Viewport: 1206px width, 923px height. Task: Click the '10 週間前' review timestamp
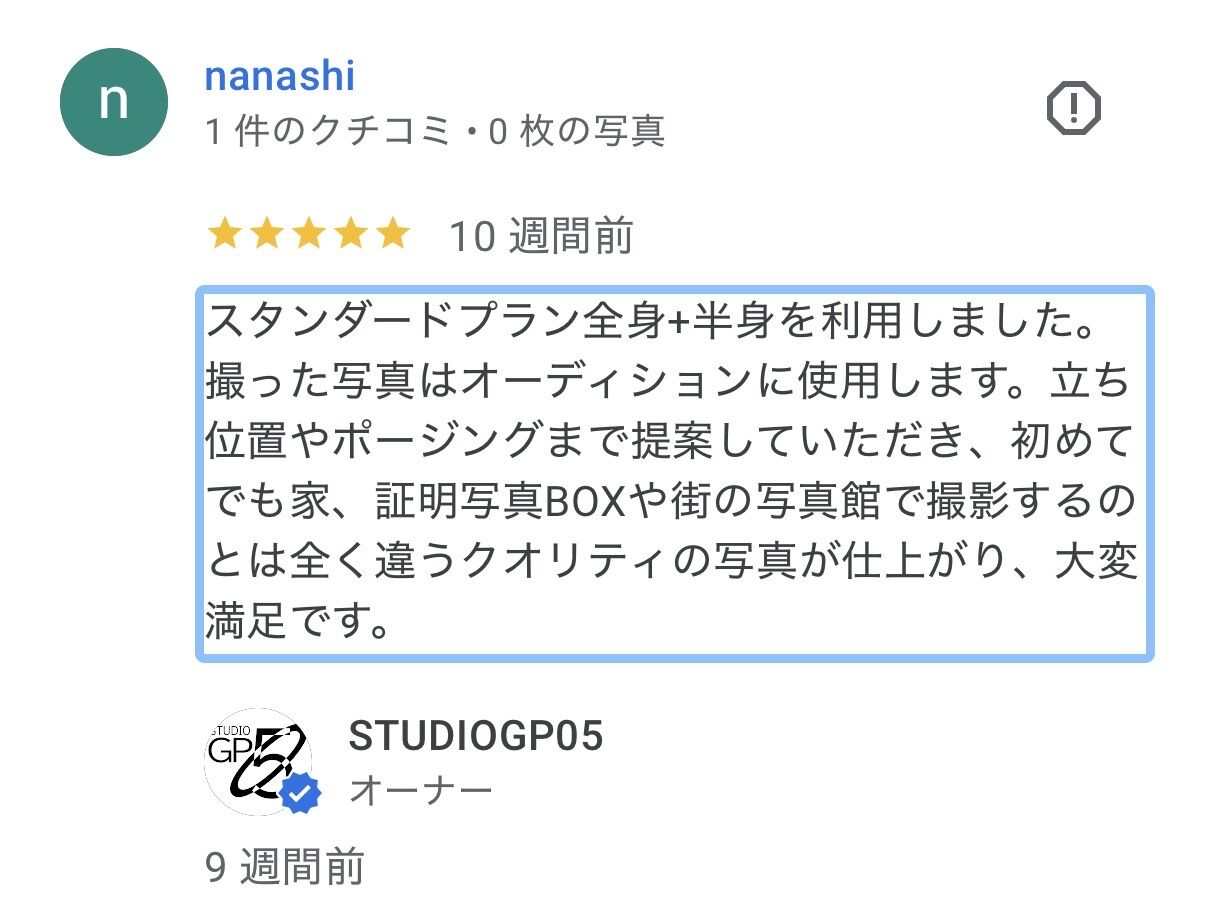pyautogui.click(x=540, y=237)
